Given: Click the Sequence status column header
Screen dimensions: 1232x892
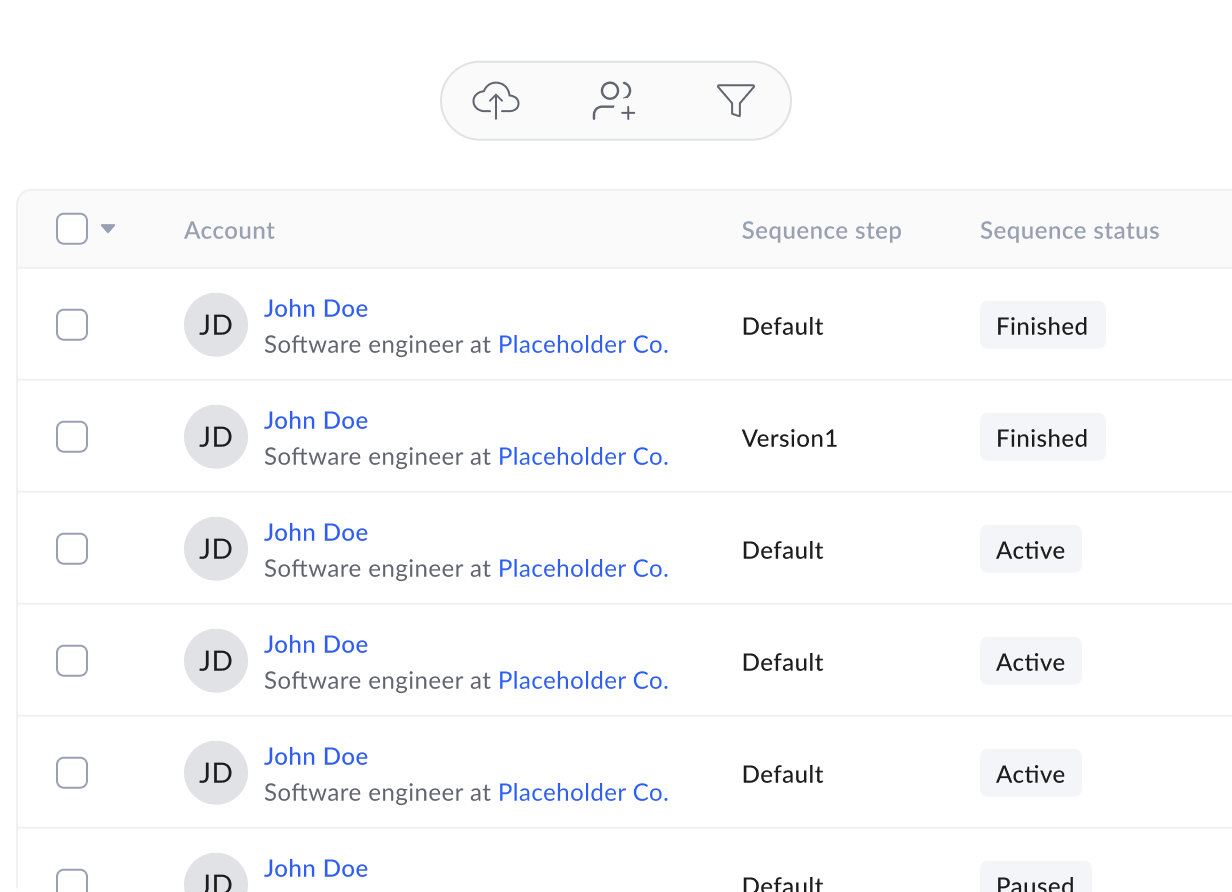Looking at the screenshot, I should 1069,231.
